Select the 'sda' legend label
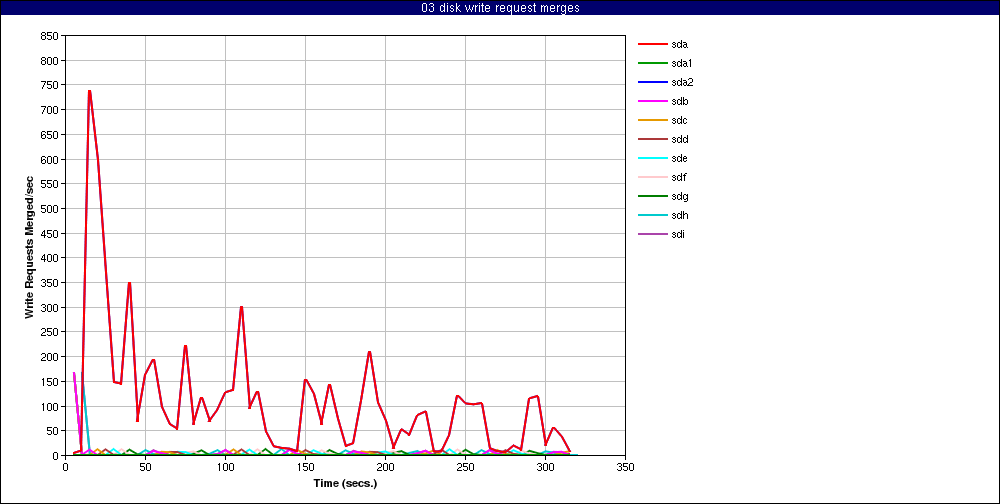 679,44
